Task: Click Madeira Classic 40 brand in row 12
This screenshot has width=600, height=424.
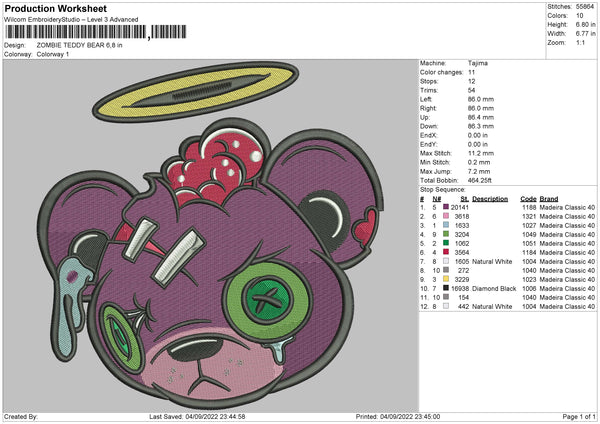Action: point(567,306)
